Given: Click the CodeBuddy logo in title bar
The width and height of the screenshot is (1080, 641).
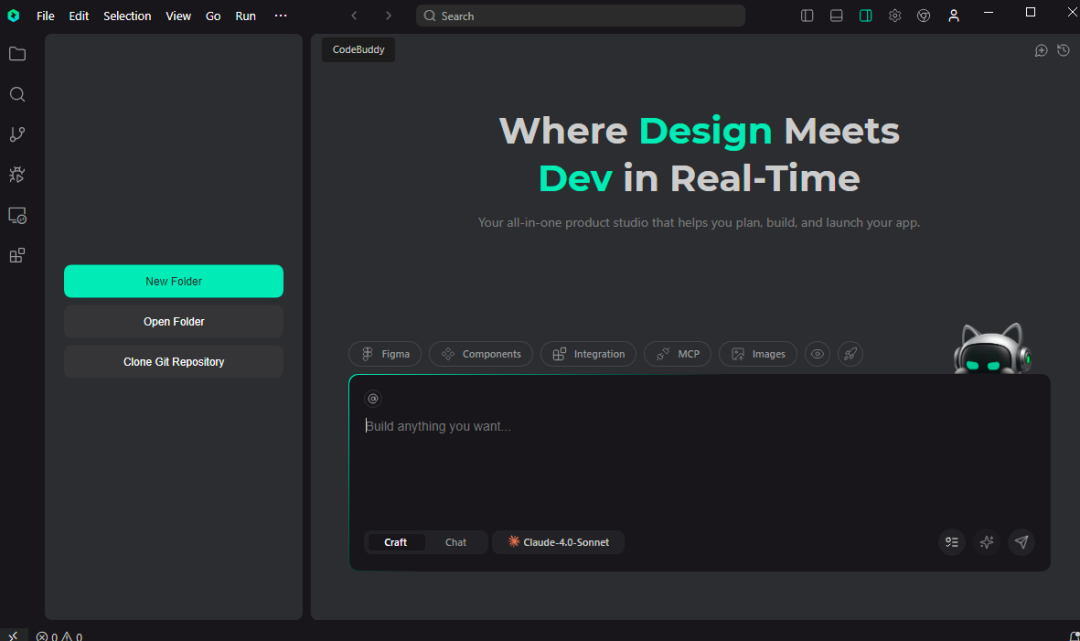Looking at the screenshot, I should [x=13, y=15].
